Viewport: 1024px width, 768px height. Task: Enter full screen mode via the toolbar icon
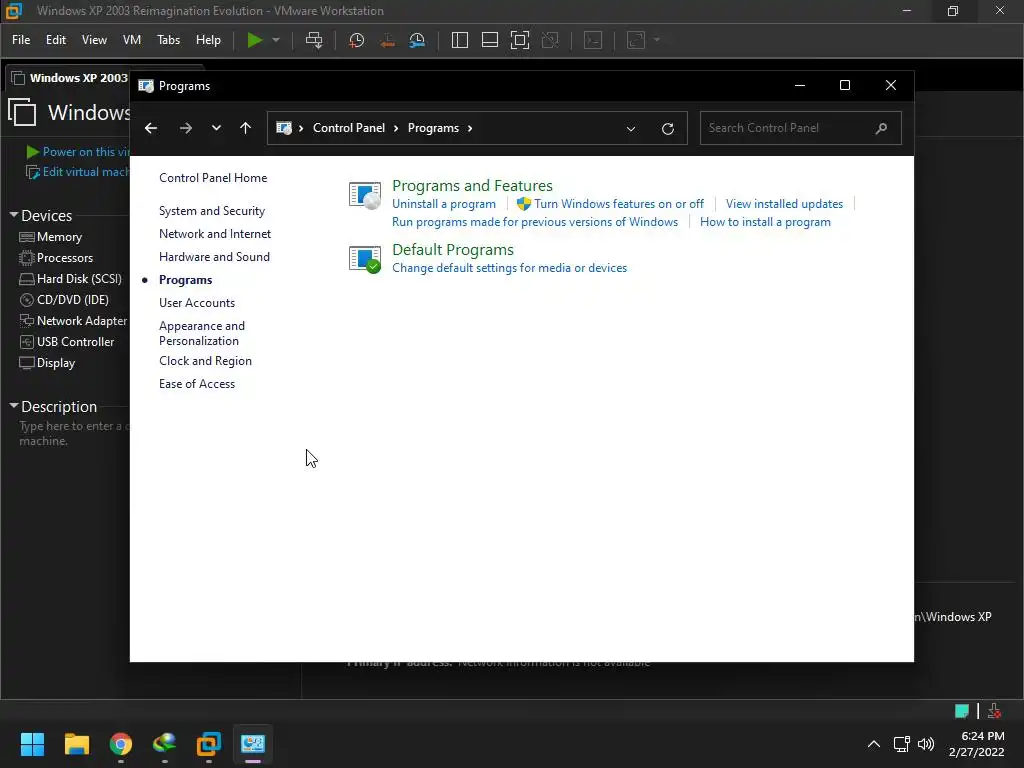pyautogui.click(x=520, y=40)
